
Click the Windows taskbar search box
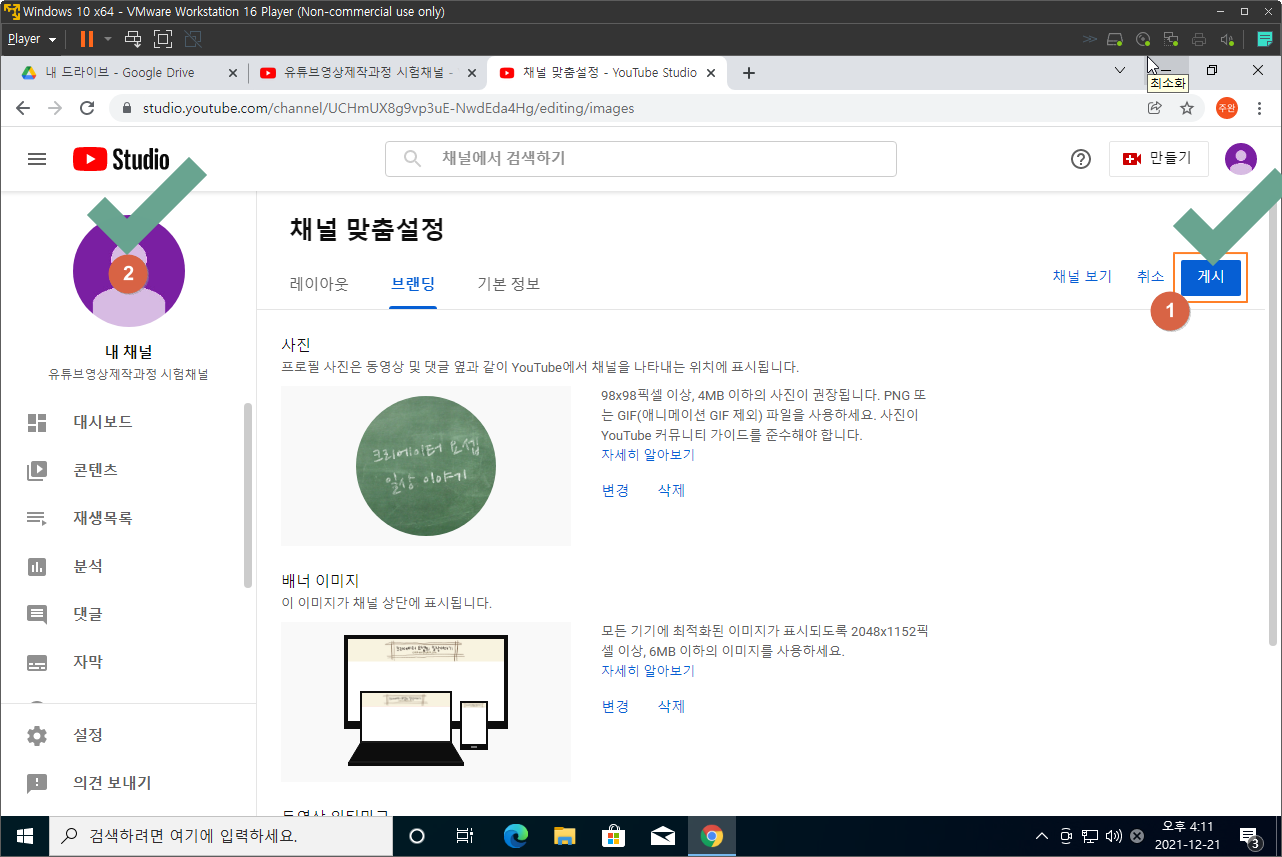point(220,836)
